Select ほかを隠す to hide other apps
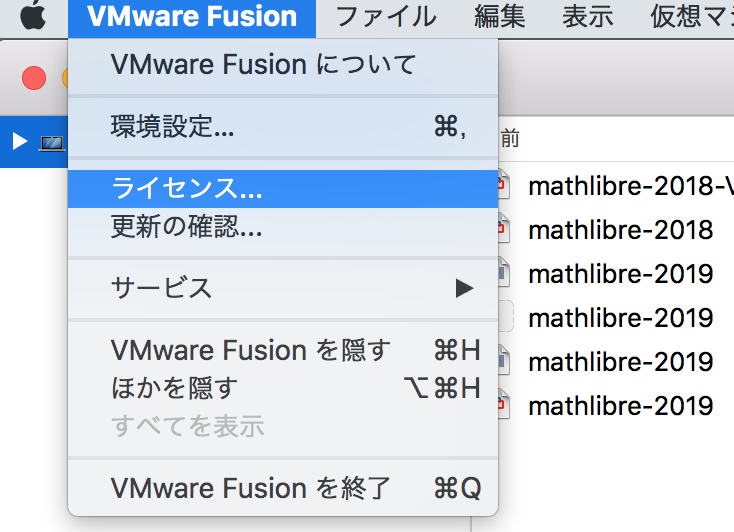734x532 pixels. point(175,387)
